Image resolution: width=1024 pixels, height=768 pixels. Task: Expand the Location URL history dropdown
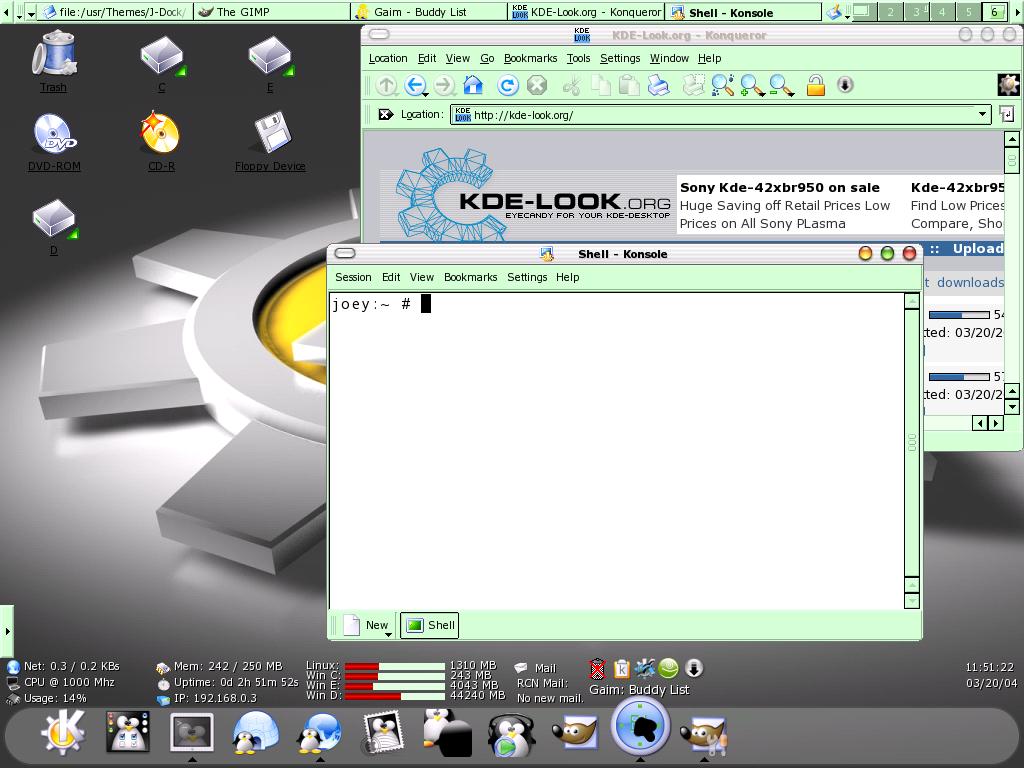tap(982, 114)
